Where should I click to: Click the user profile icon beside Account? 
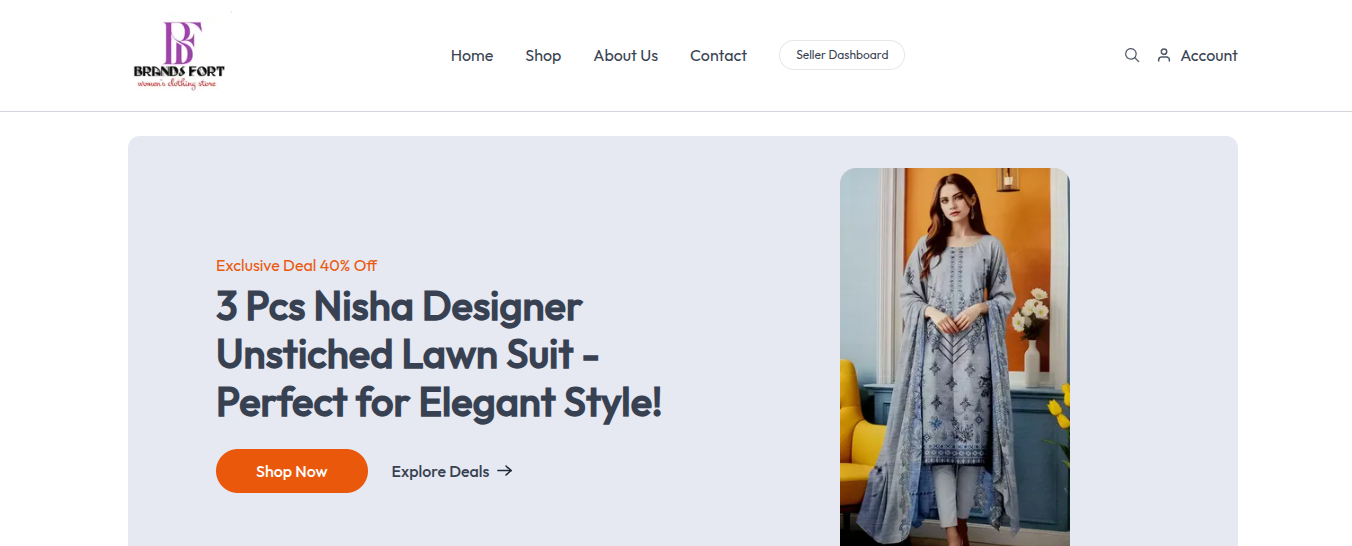(1163, 55)
